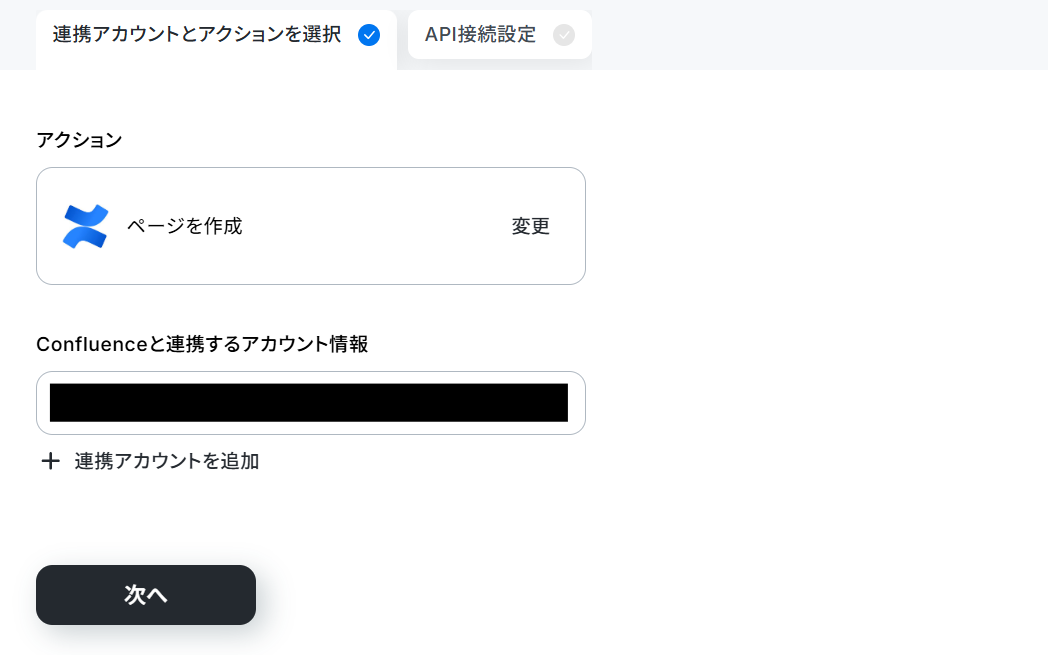Click the blacked-out account name bar
Image resolution: width=1048 pixels, height=655 pixels.
click(309, 403)
